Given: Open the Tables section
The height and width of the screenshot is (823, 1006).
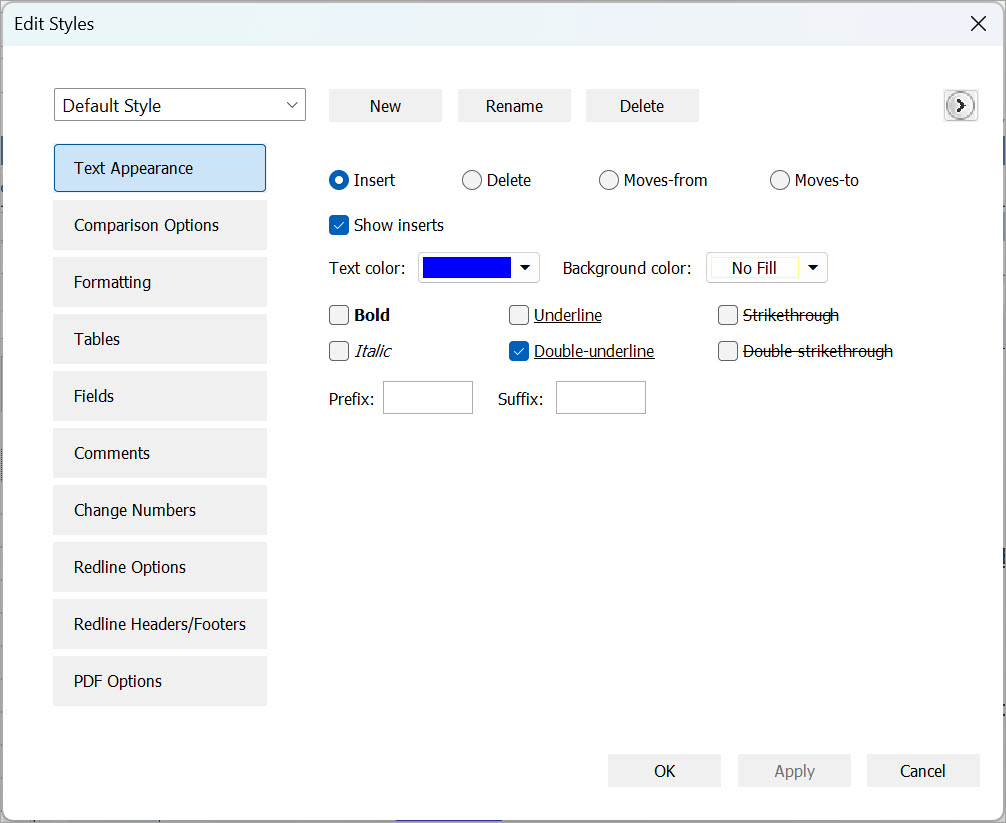Looking at the screenshot, I should tap(160, 339).
